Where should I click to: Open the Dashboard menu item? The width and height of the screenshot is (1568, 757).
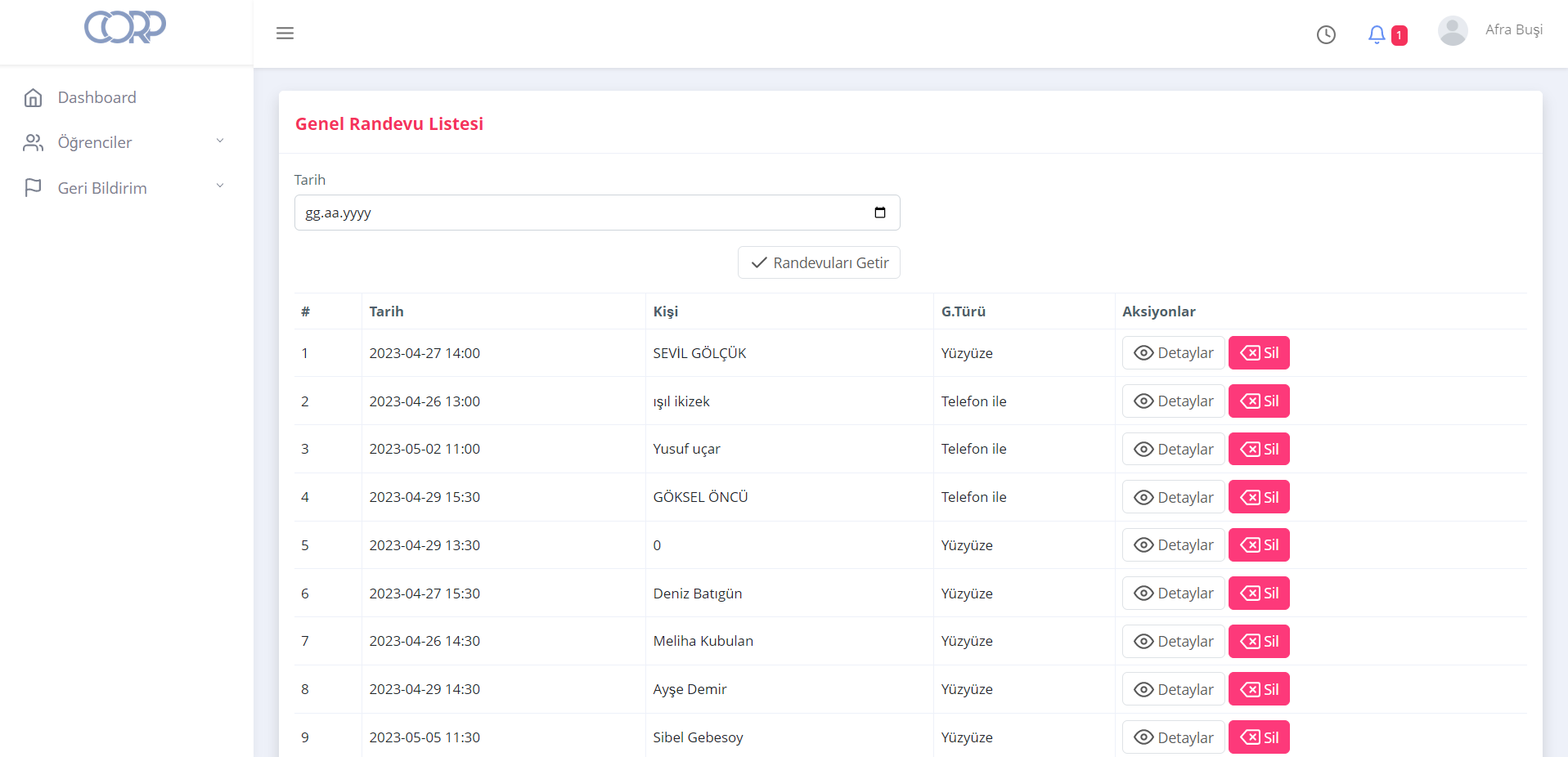click(97, 98)
